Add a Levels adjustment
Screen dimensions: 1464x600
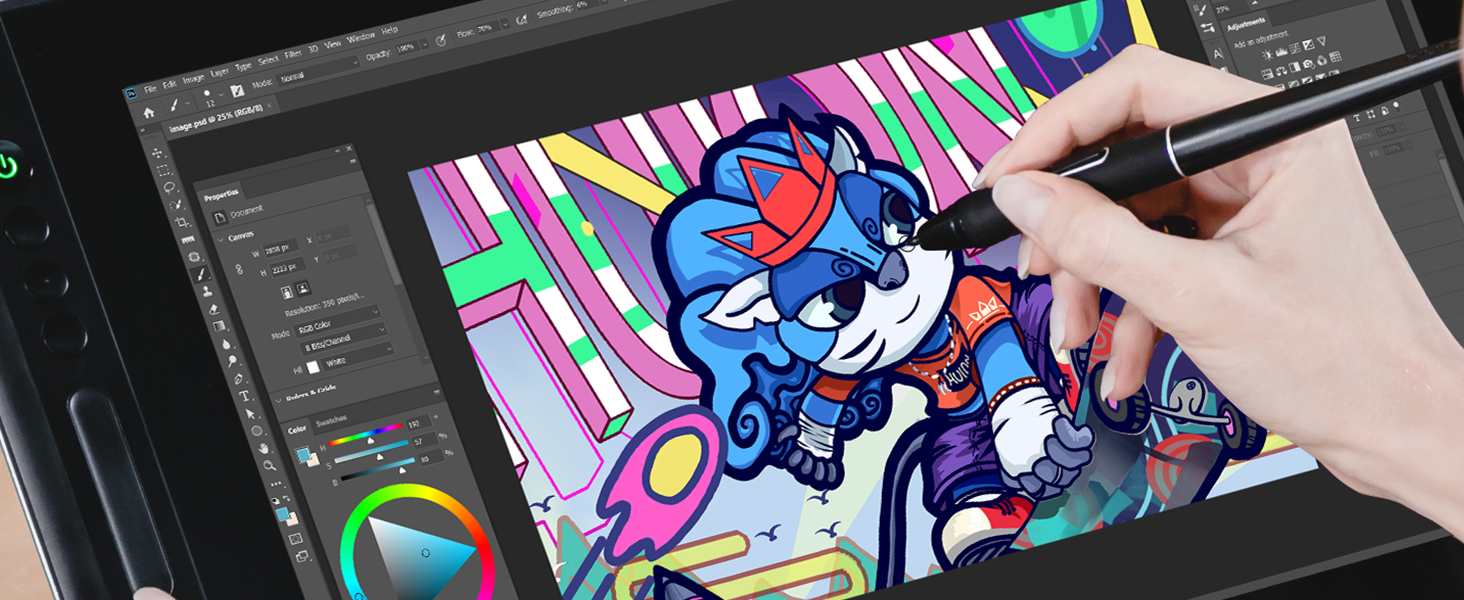(1281, 52)
